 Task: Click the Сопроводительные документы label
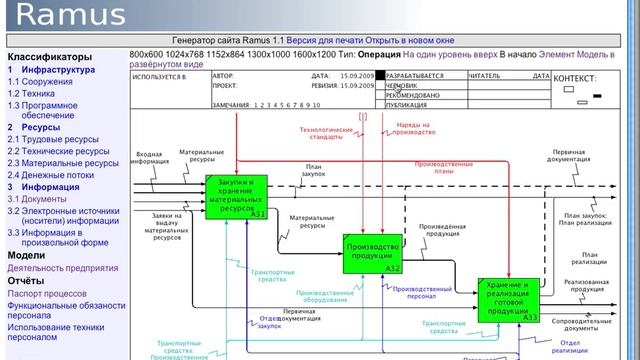pos(582,324)
